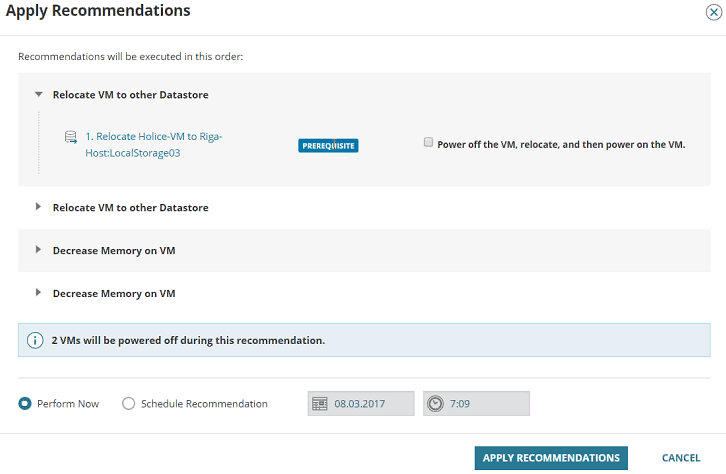Select Schedule Recommendation radio option
The width and height of the screenshot is (726, 474).
(x=128, y=404)
